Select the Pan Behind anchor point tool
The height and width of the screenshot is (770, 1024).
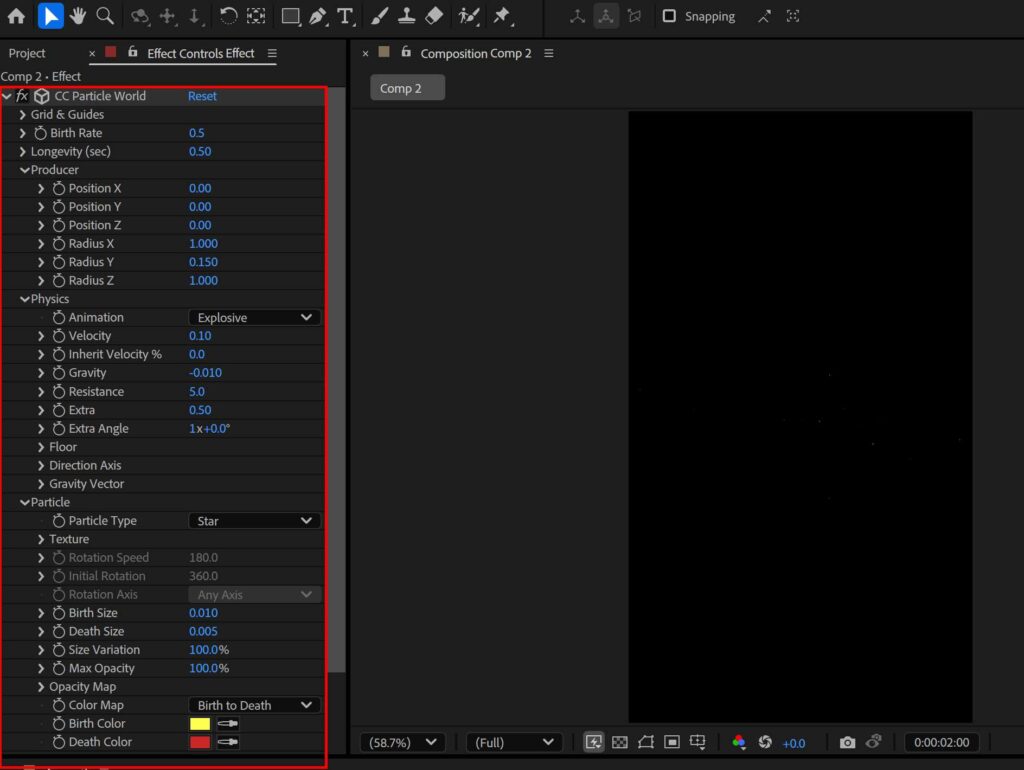(x=256, y=16)
